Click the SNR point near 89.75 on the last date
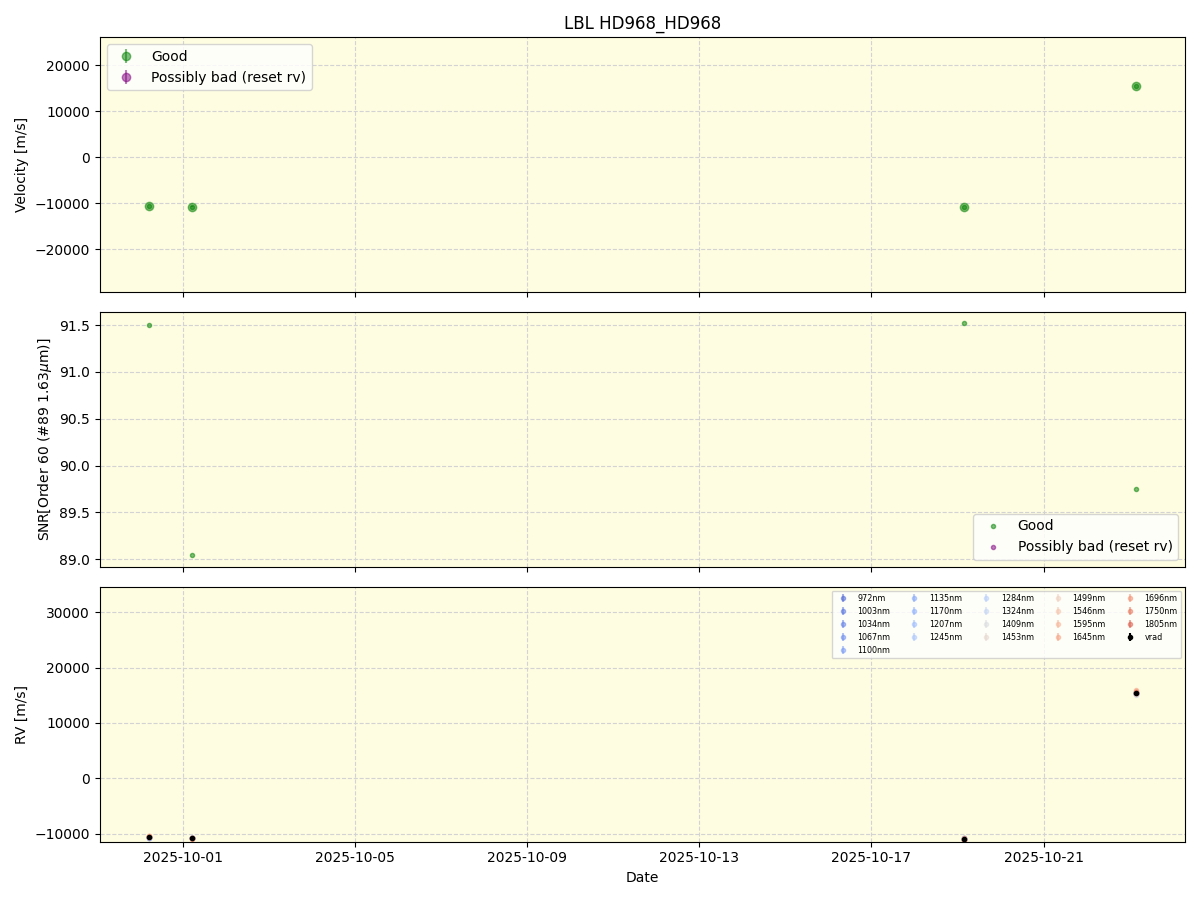The image size is (1200, 900). coord(1136,489)
